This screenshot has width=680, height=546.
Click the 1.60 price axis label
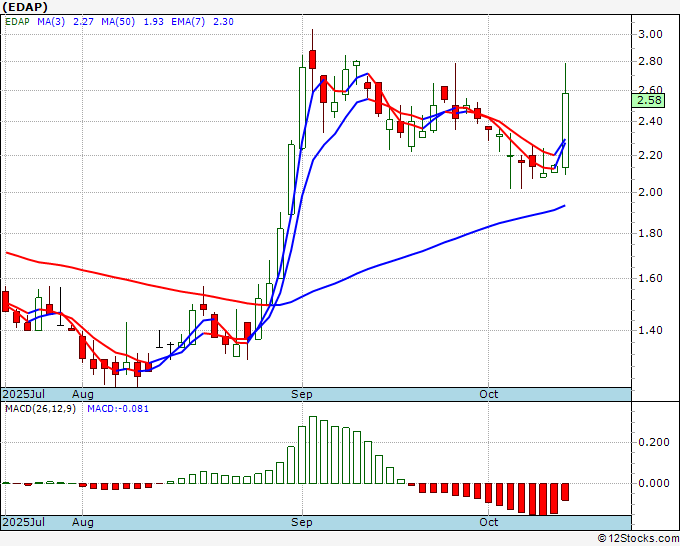click(x=651, y=278)
